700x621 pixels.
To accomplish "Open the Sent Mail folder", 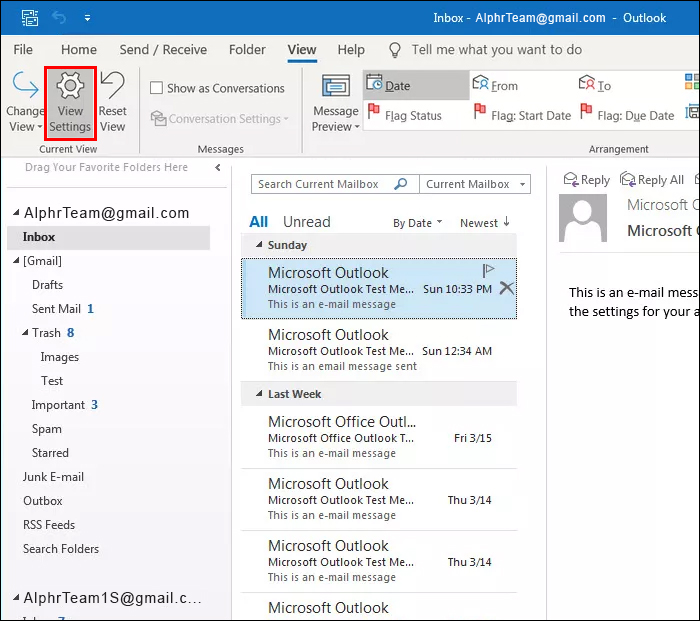I will 56,309.
